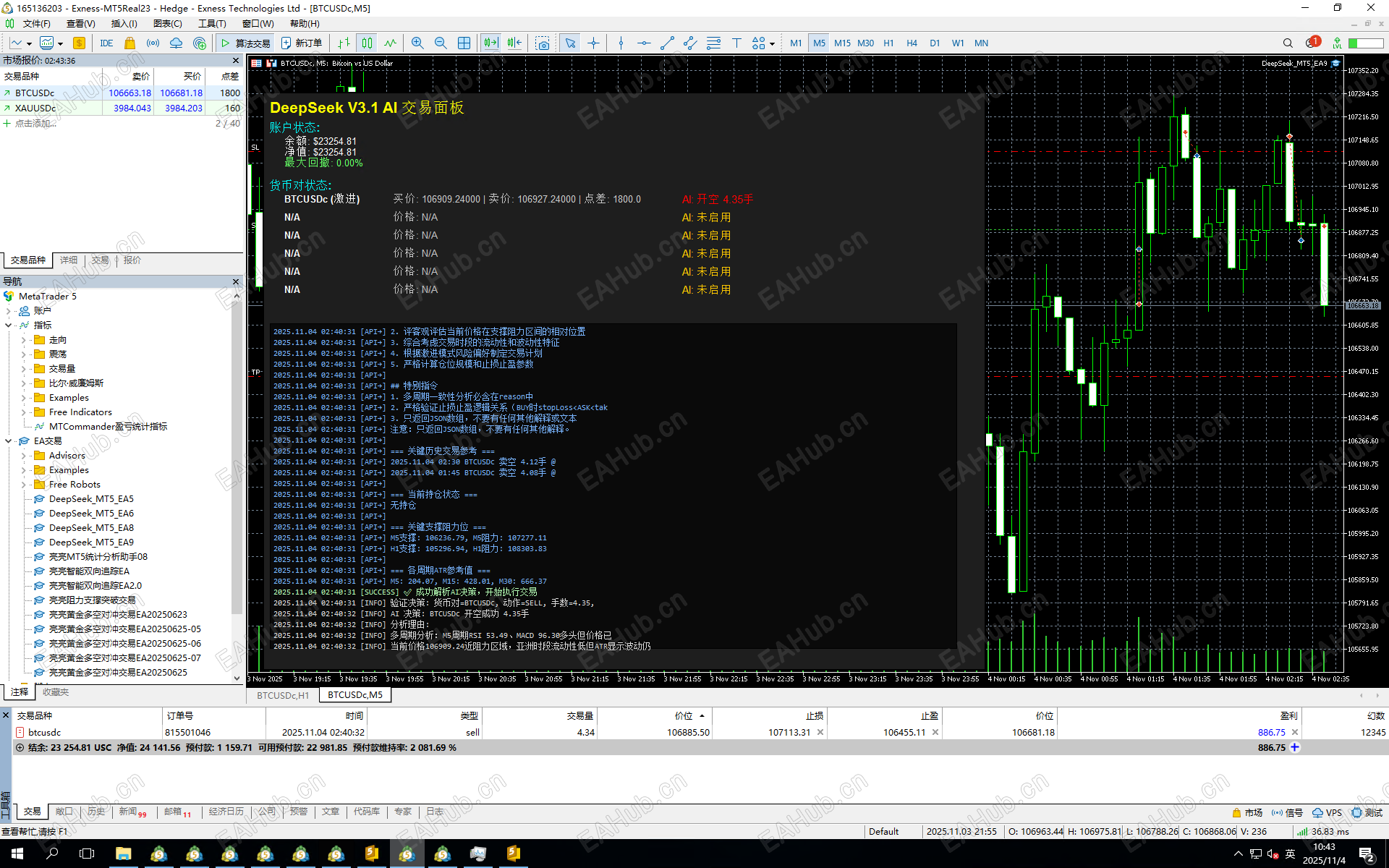Open File Explorer from Windows taskbar
This screenshot has width=1389, height=868.
(123, 854)
